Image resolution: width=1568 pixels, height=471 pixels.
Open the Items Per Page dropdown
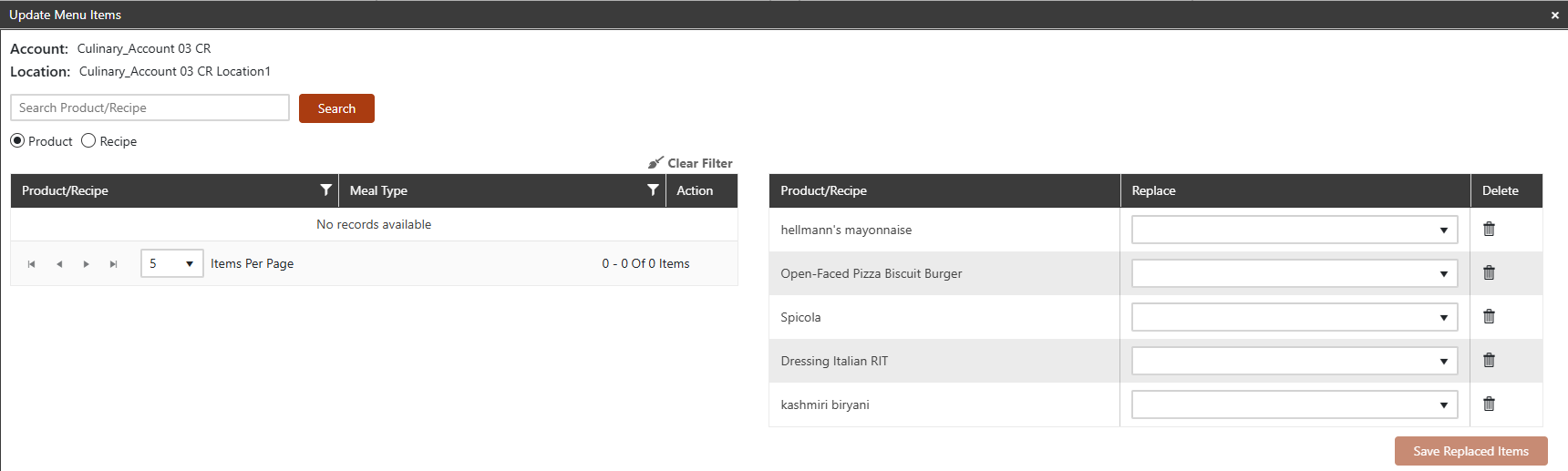coord(172,263)
